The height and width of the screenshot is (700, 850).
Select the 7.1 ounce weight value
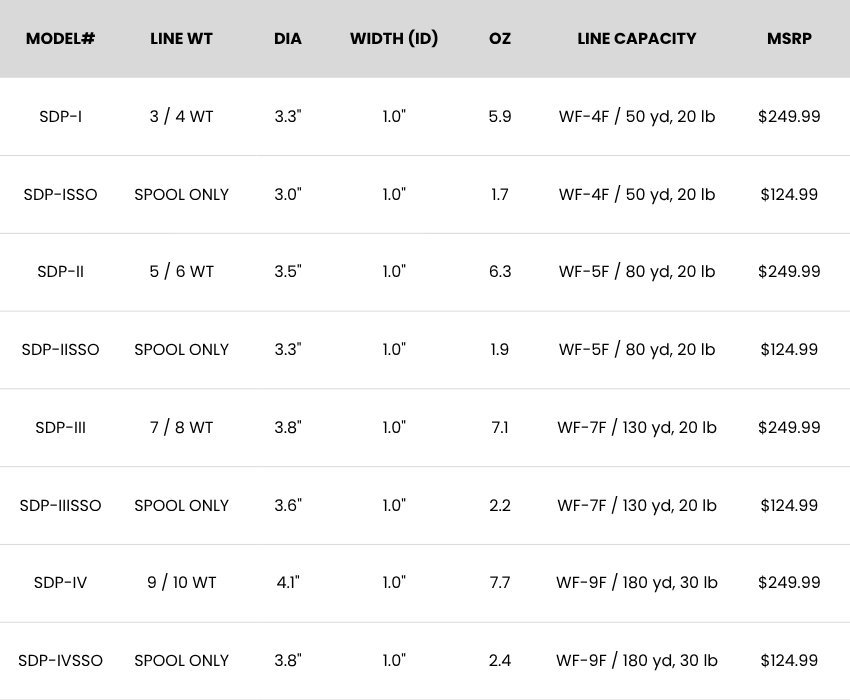[500, 427]
